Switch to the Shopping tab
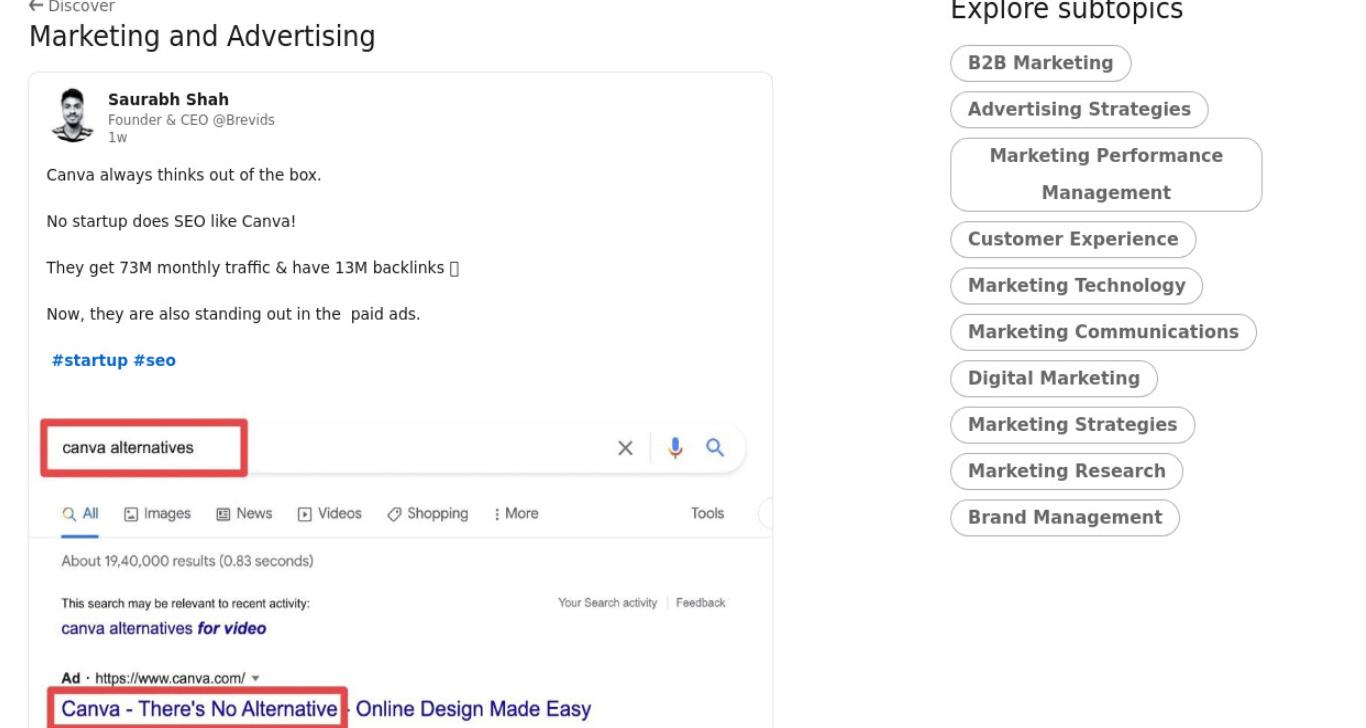 pyautogui.click(x=427, y=513)
